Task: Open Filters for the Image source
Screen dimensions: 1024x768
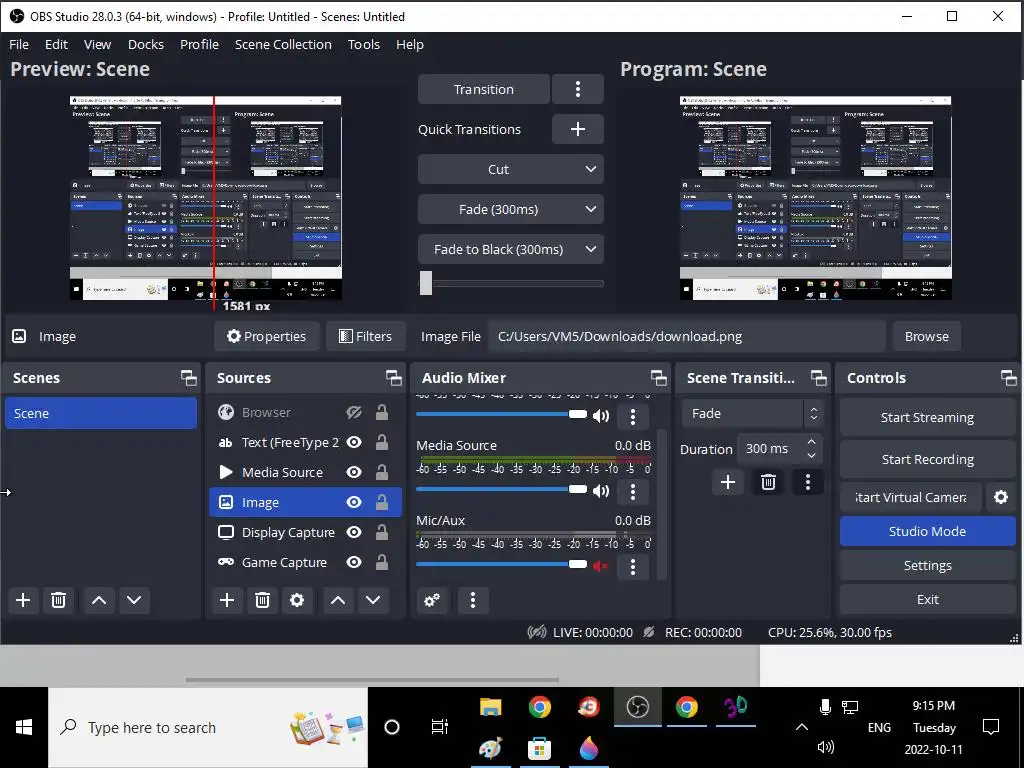Action: pos(366,336)
